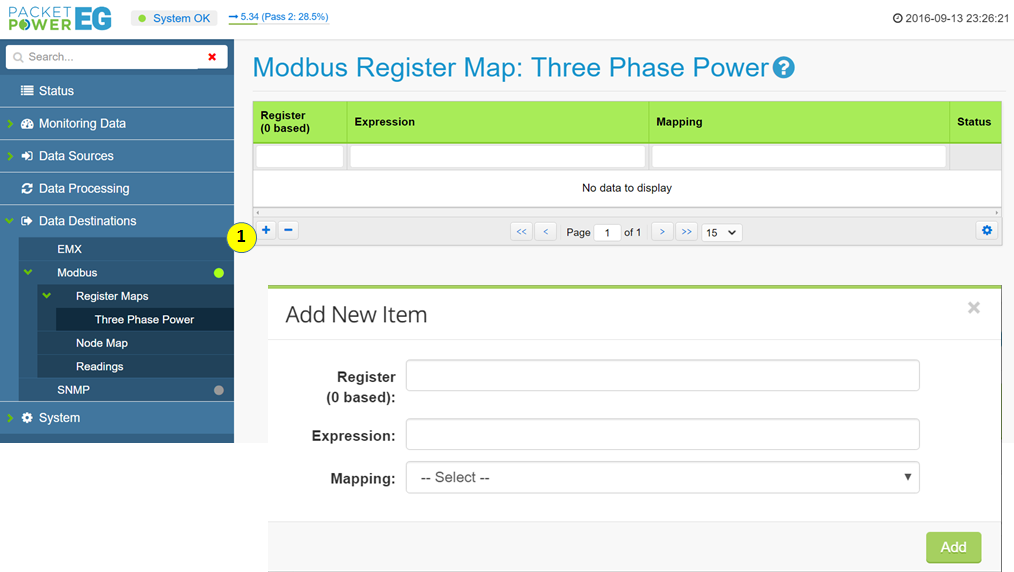This screenshot has height=572, width=1014.
Task: Open the Mapping select dropdown
Action: tap(662, 477)
